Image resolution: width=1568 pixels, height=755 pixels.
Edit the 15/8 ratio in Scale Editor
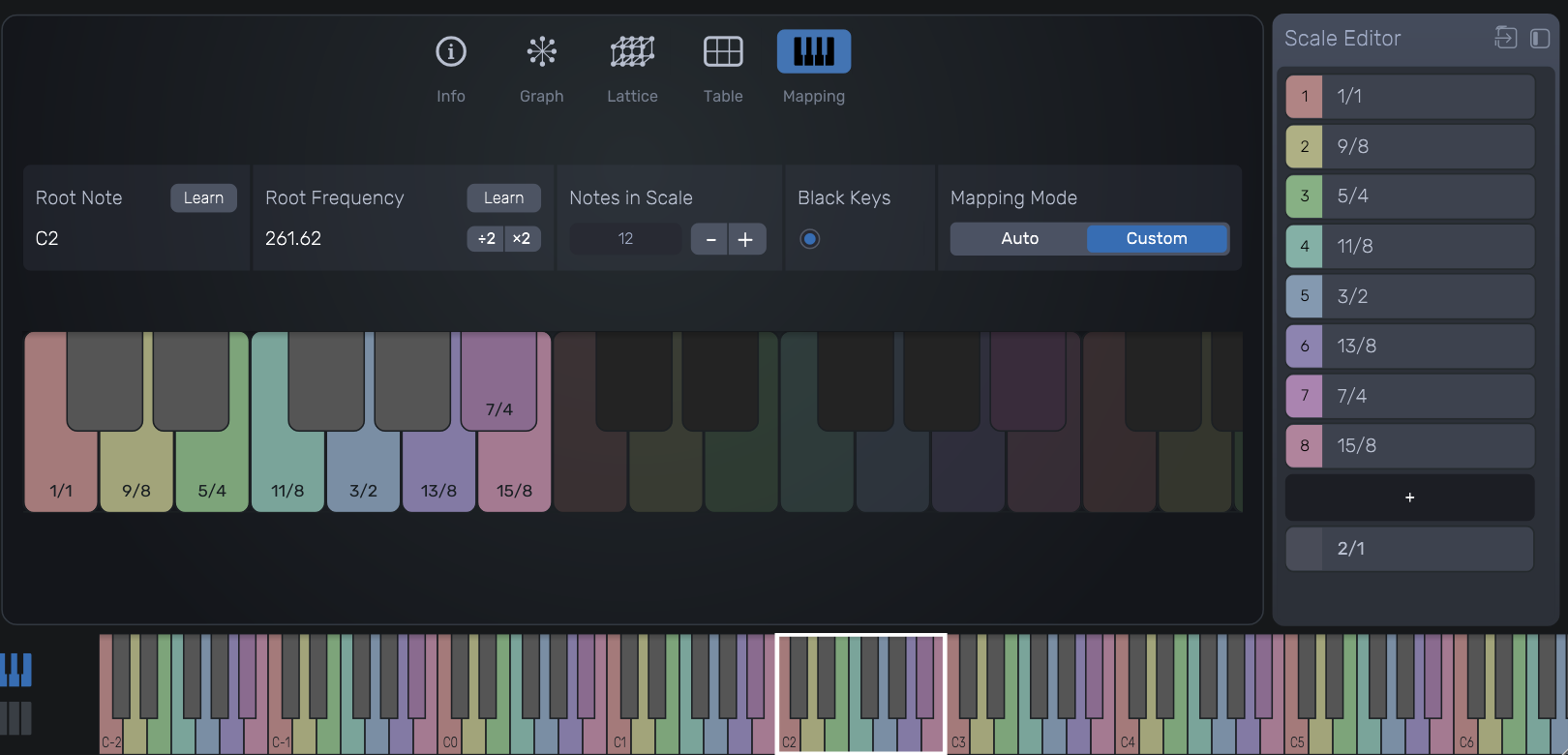click(x=1429, y=446)
